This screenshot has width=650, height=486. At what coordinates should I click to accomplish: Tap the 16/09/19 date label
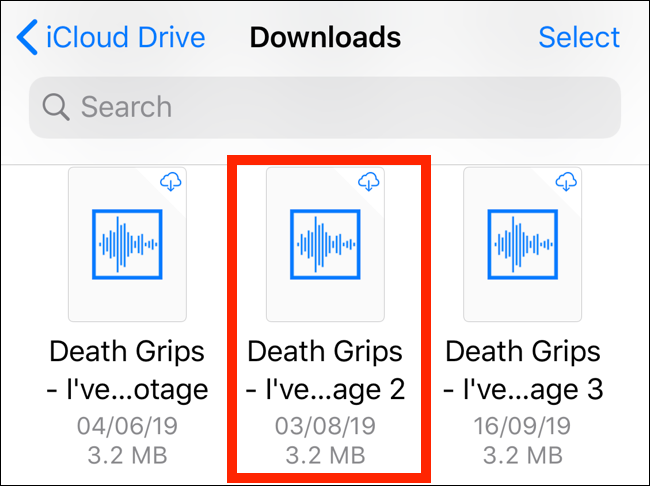pos(523,424)
